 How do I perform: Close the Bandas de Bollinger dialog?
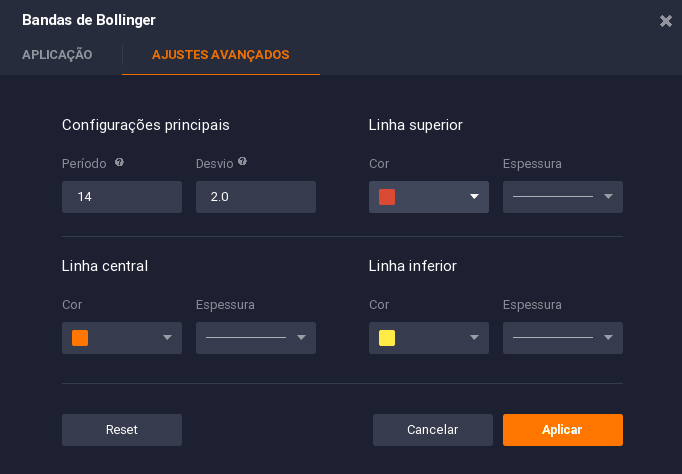(x=665, y=20)
